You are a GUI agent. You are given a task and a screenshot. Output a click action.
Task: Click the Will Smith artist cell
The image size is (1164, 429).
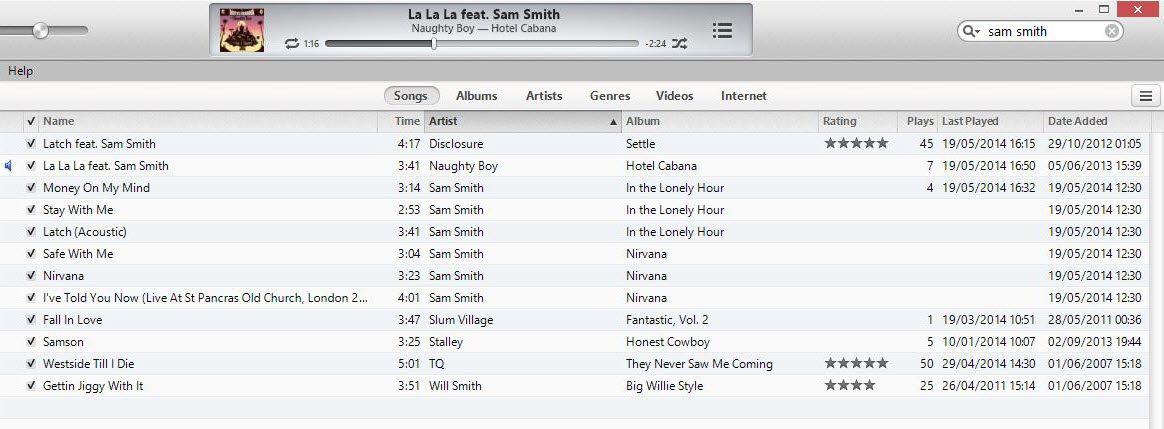coord(455,386)
